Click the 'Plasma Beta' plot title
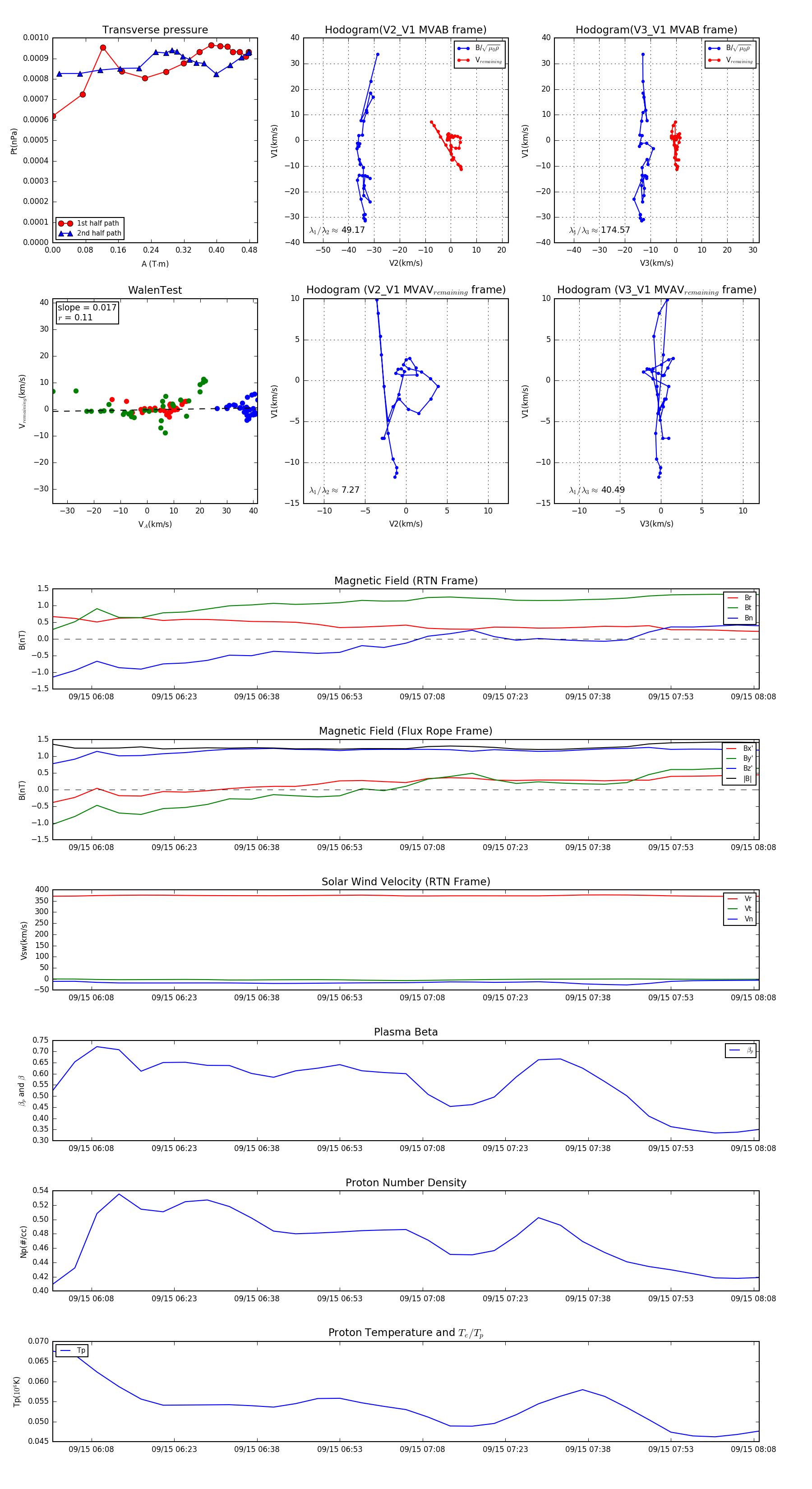The width and height of the screenshot is (812, 1489). (406, 1032)
